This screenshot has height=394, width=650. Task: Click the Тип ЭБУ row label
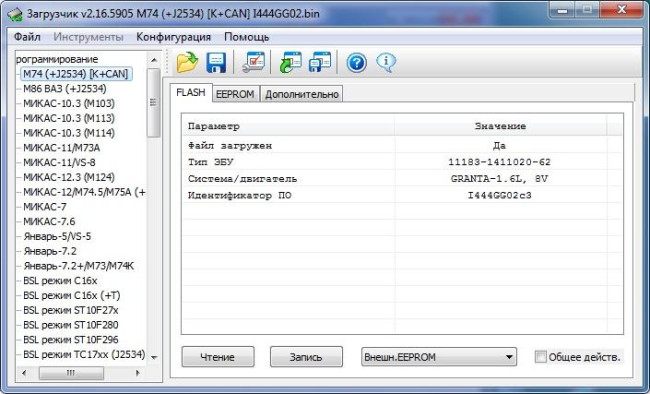pos(211,162)
